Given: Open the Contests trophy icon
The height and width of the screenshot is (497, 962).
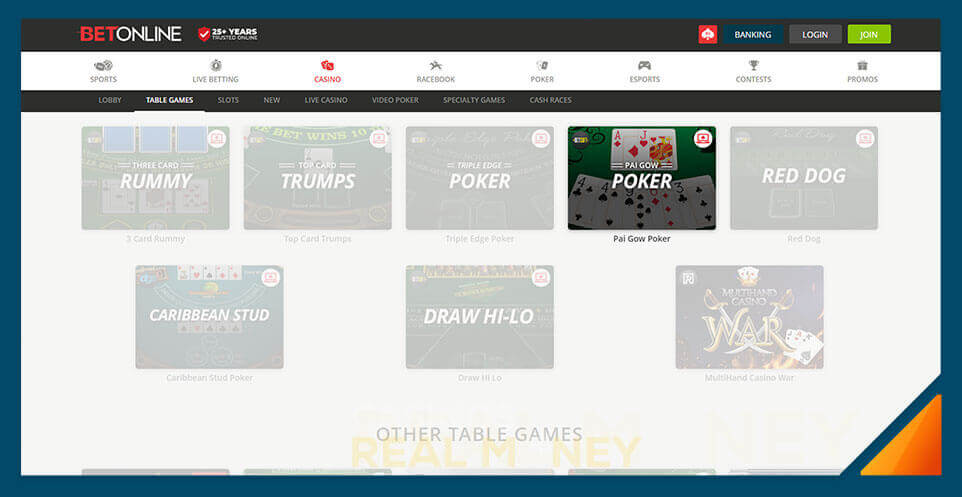Looking at the screenshot, I should [x=753, y=65].
